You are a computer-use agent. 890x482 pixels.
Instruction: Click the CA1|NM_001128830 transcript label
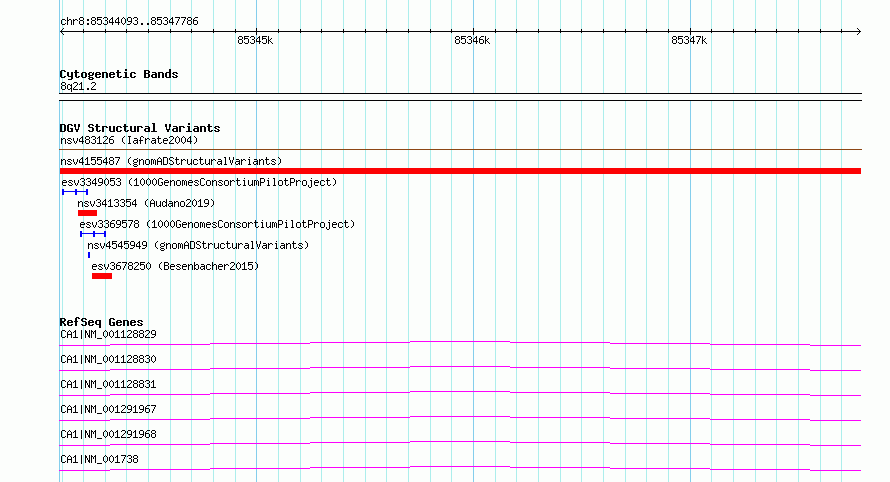click(108, 359)
